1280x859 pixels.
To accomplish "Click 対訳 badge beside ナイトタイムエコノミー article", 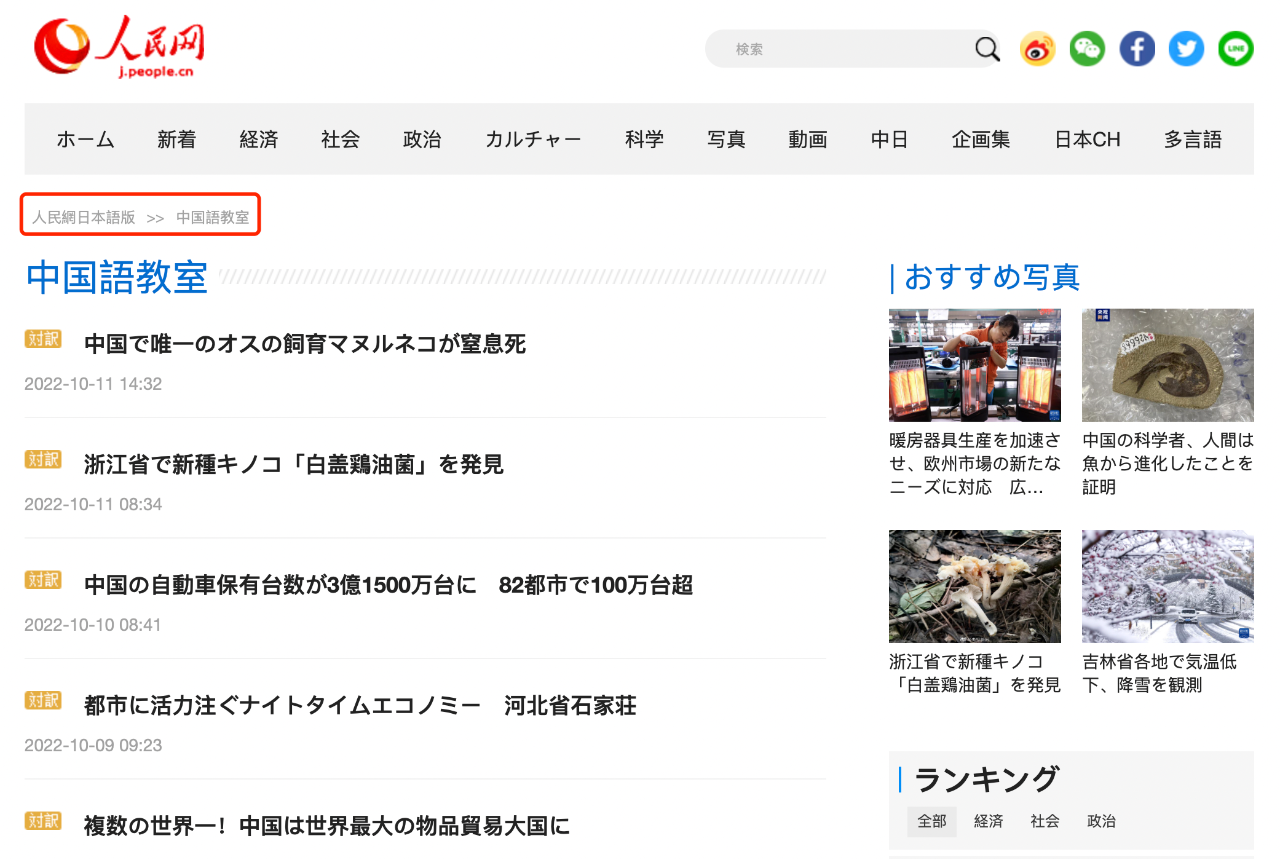I will point(43,700).
